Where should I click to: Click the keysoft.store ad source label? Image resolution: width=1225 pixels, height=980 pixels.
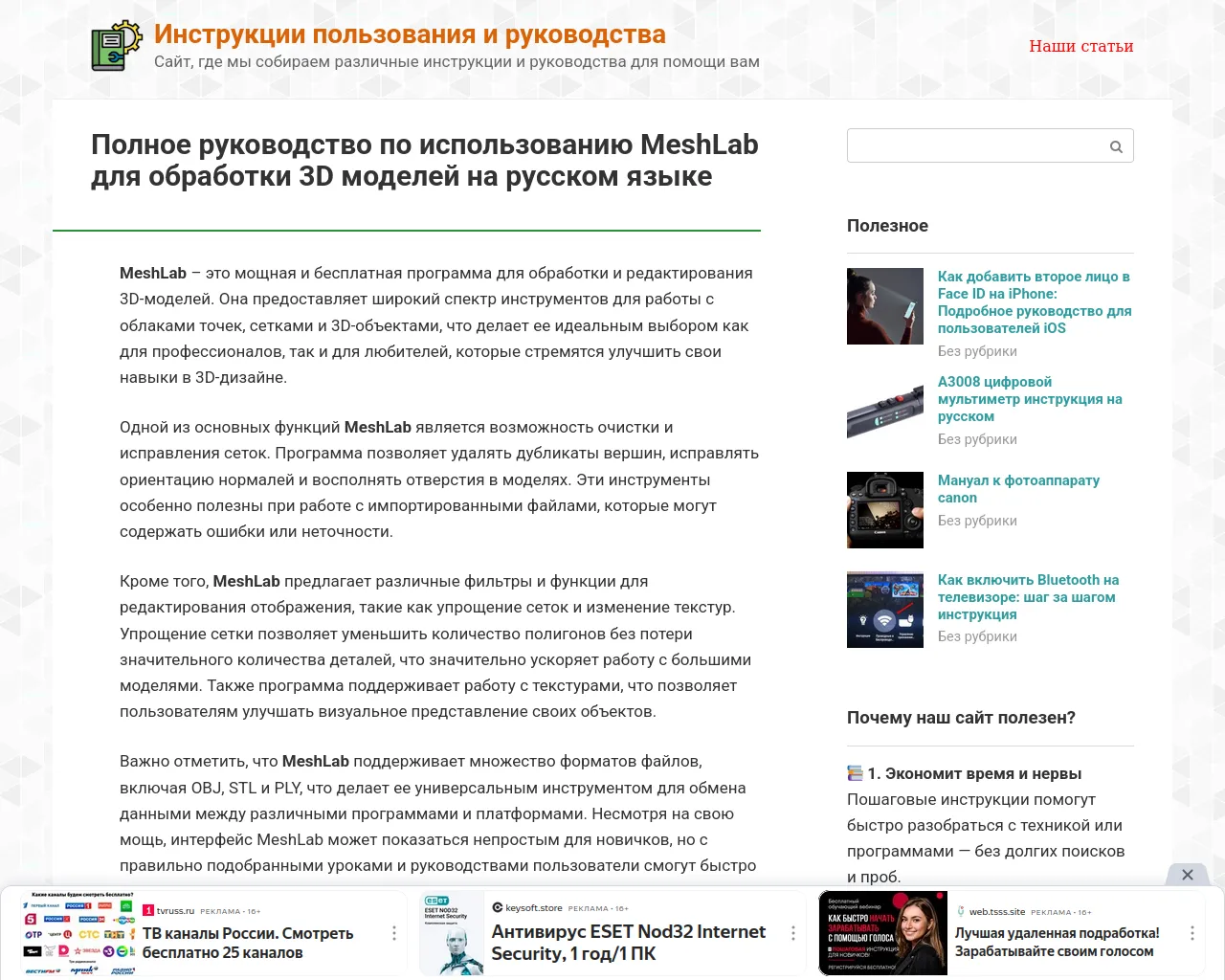coord(534,908)
